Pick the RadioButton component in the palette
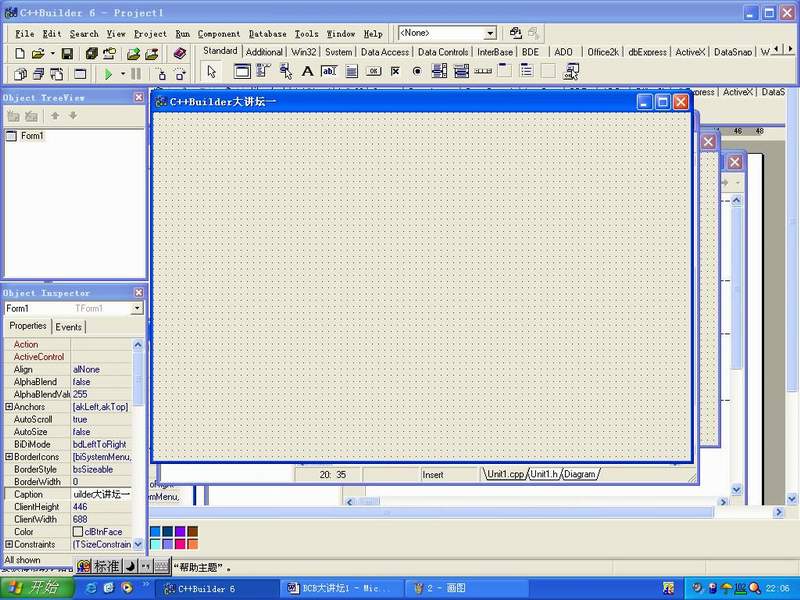The height and width of the screenshot is (600, 800). pyautogui.click(x=417, y=71)
